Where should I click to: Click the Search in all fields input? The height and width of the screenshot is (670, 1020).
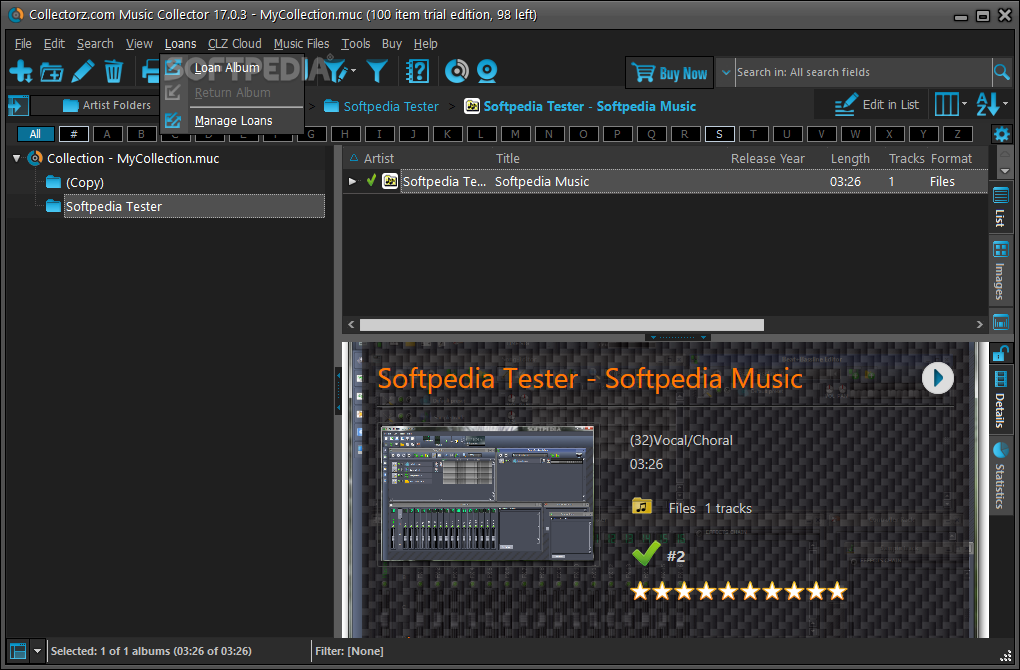point(863,72)
